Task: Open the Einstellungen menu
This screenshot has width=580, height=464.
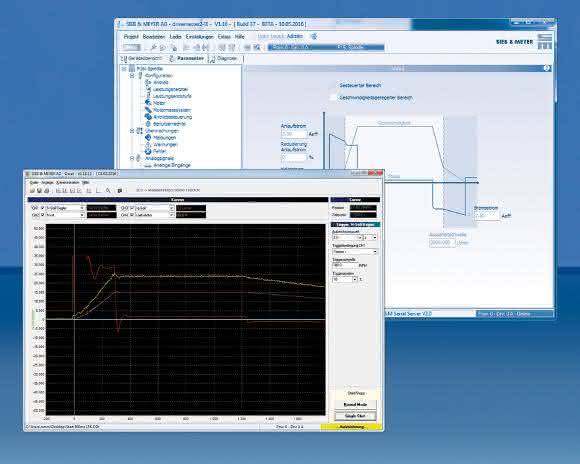Action: click(200, 37)
